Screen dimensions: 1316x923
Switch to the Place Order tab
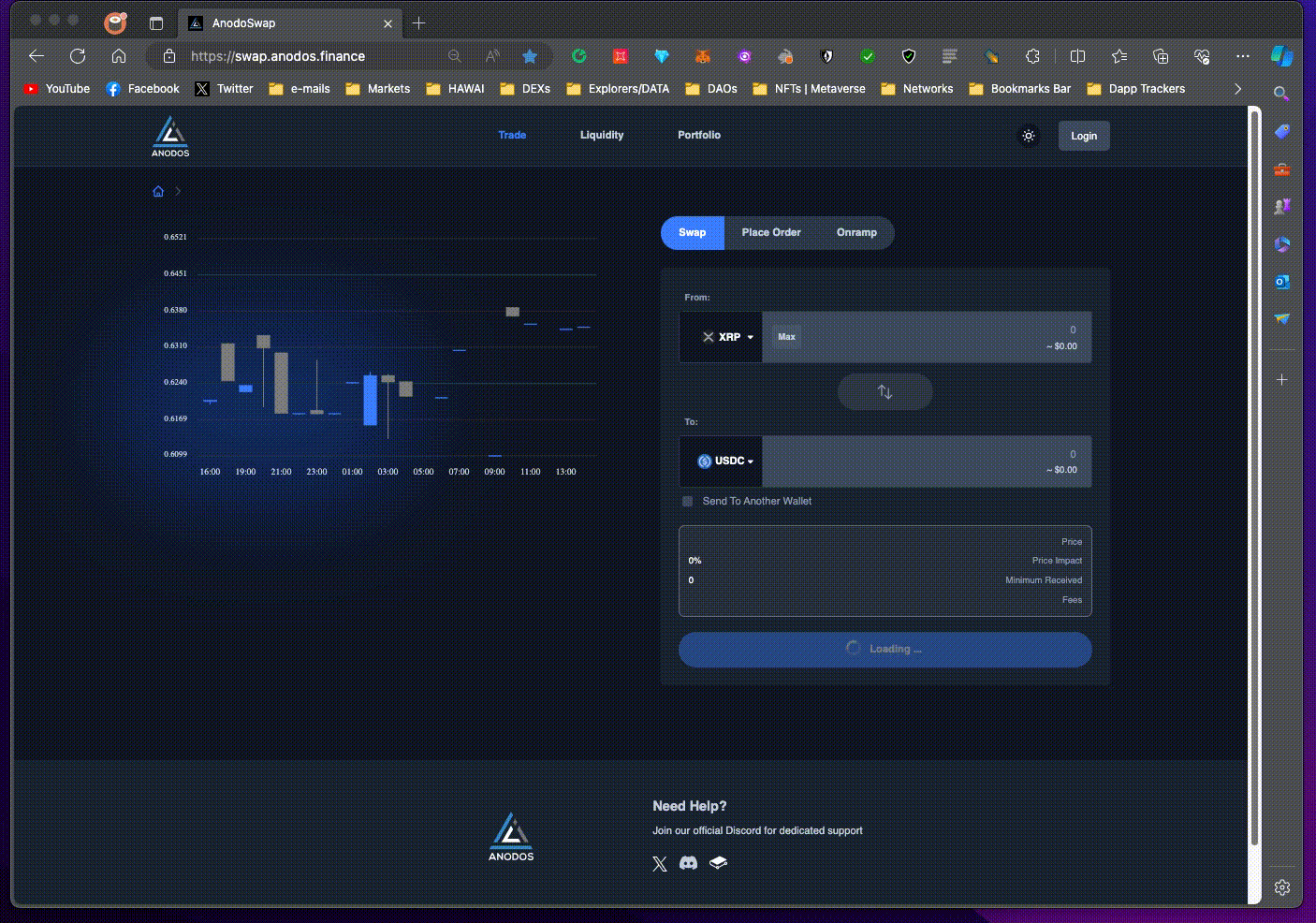[x=770, y=233]
